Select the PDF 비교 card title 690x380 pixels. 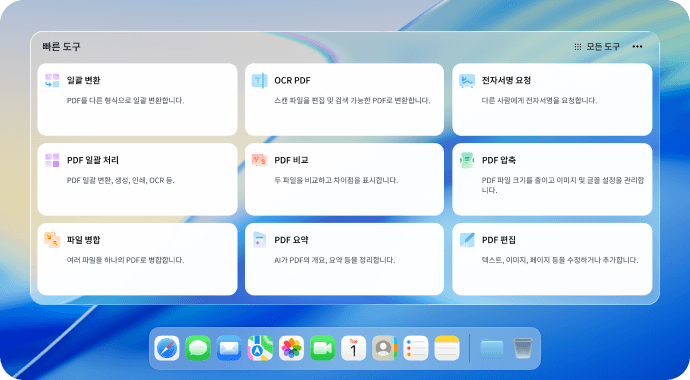click(x=291, y=160)
